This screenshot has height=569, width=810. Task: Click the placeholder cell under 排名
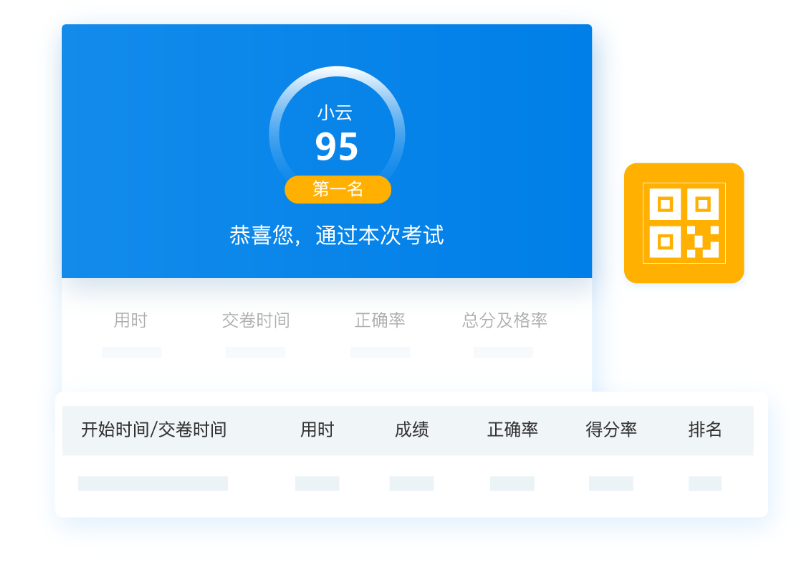[705, 483]
